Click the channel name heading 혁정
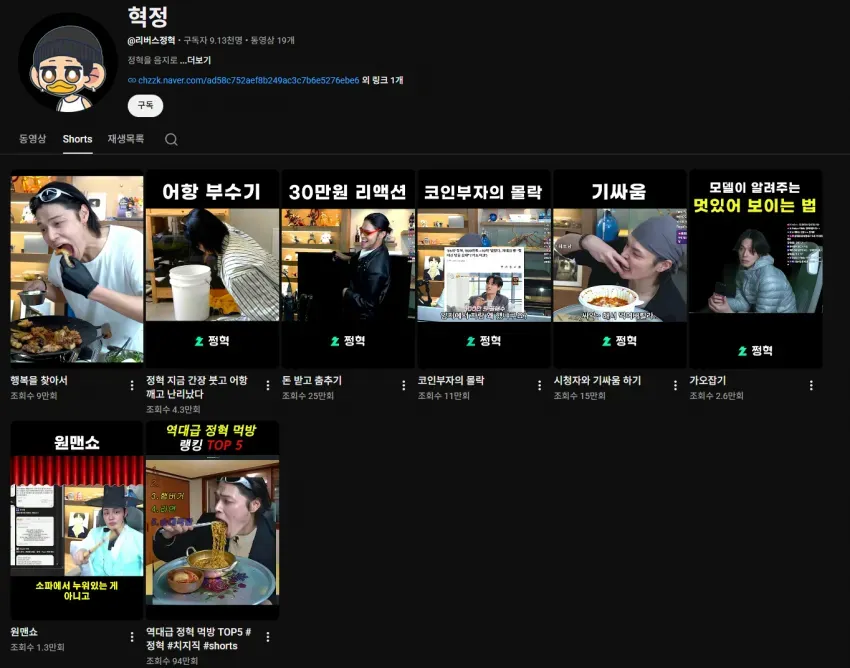Viewport: 850px width, 668px height. (x=148, y=17)
